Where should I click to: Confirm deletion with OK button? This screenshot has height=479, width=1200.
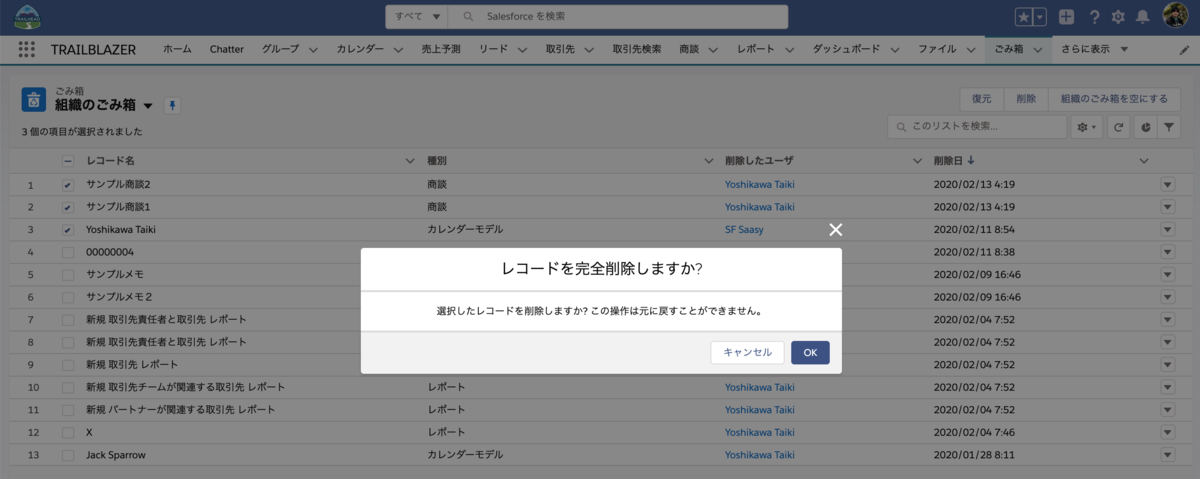coord(810,352)
